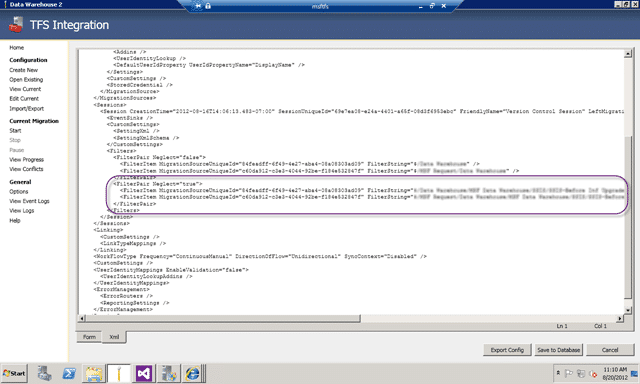This screenshot has width=640, height=384.
Task: Click horizontal scrollbar right arrow
Action: 620,318
